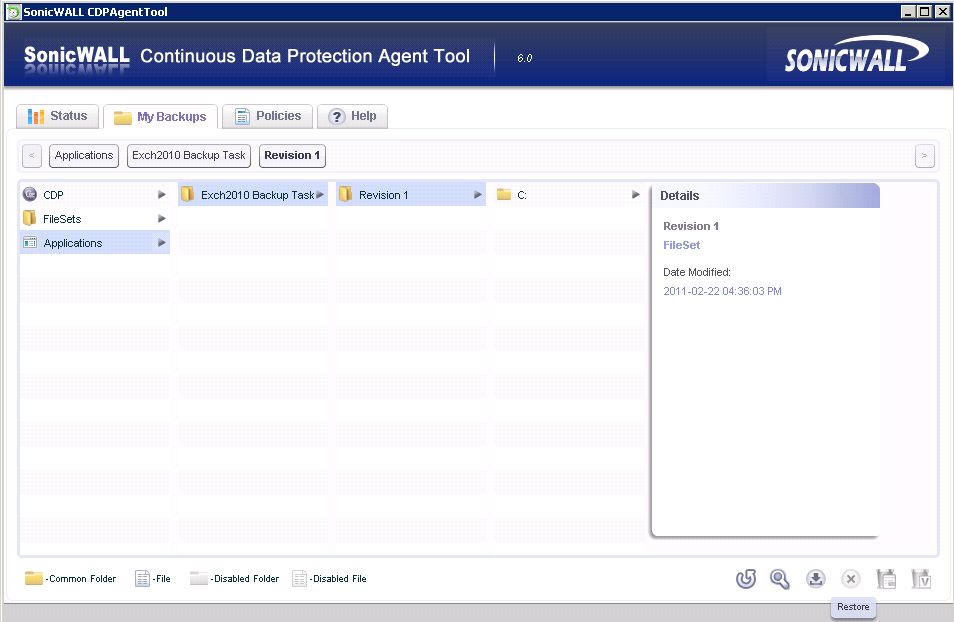Screen dimensions: 954x622
Task: Minimize the CDPAgentTool window
Action: coord(908,12)
